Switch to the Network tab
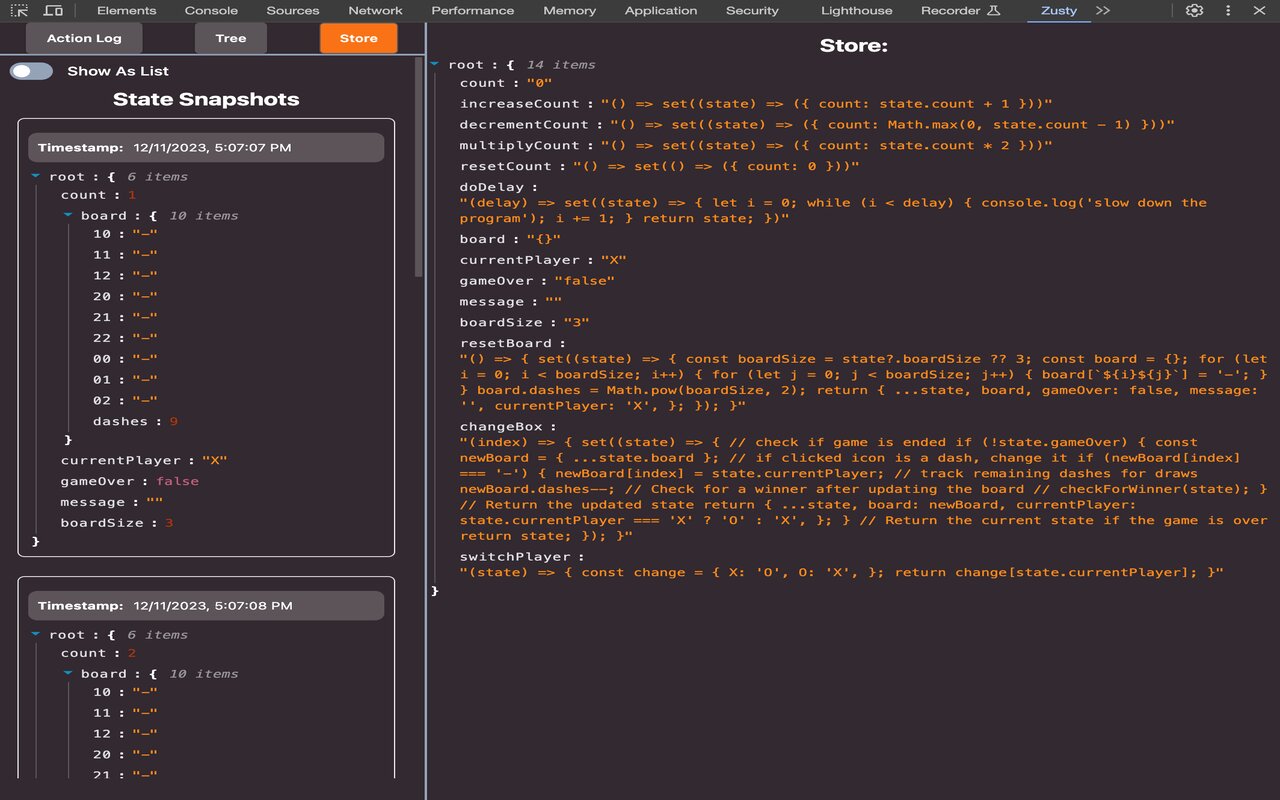The image size is (1280, 800). [375, 10]
